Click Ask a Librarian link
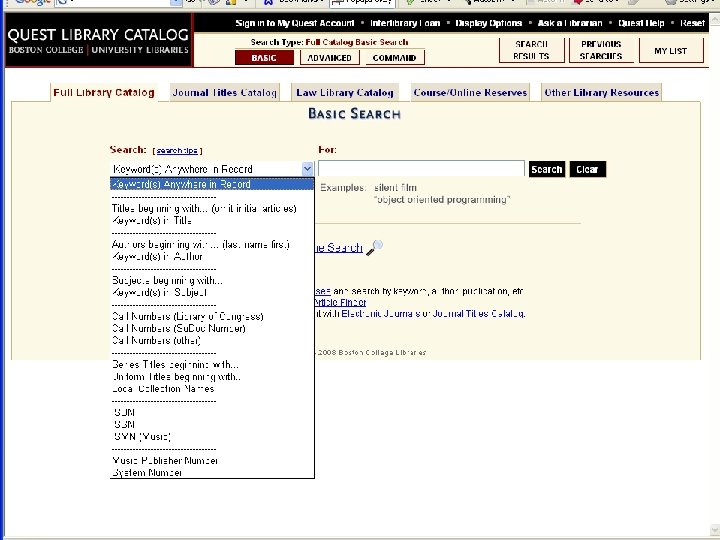This screenshot has width=720, height=540. coord(570,23)
